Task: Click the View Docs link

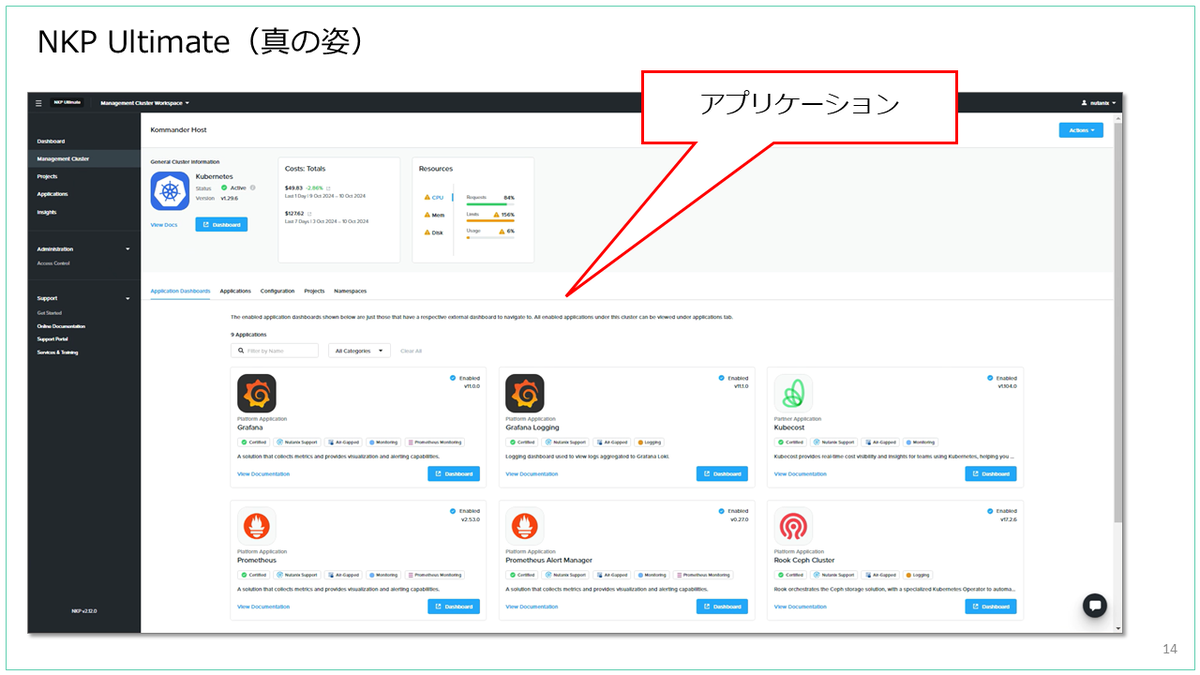Action: (163, 225)
